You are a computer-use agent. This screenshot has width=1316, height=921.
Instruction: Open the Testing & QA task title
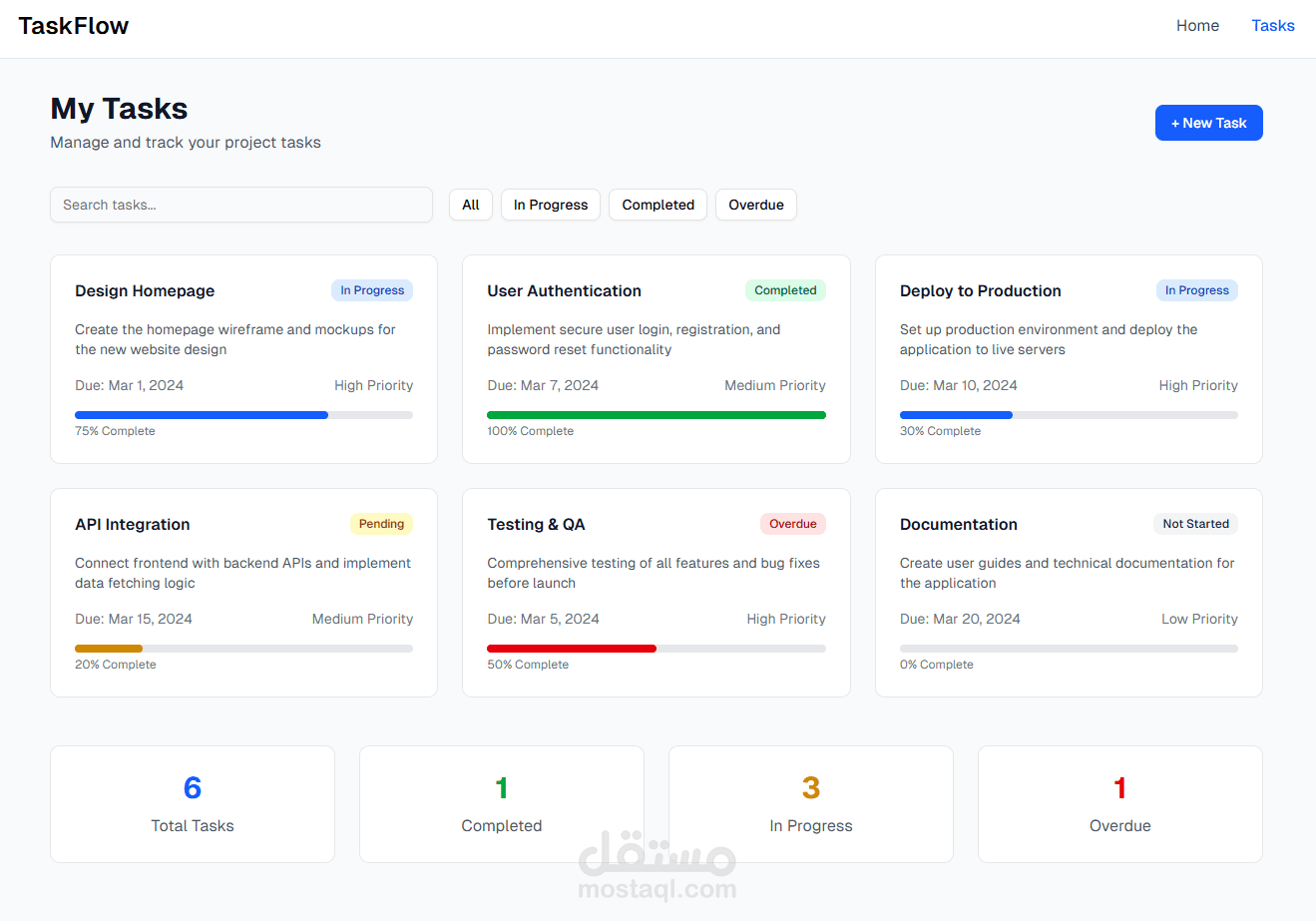click(536, 524)
